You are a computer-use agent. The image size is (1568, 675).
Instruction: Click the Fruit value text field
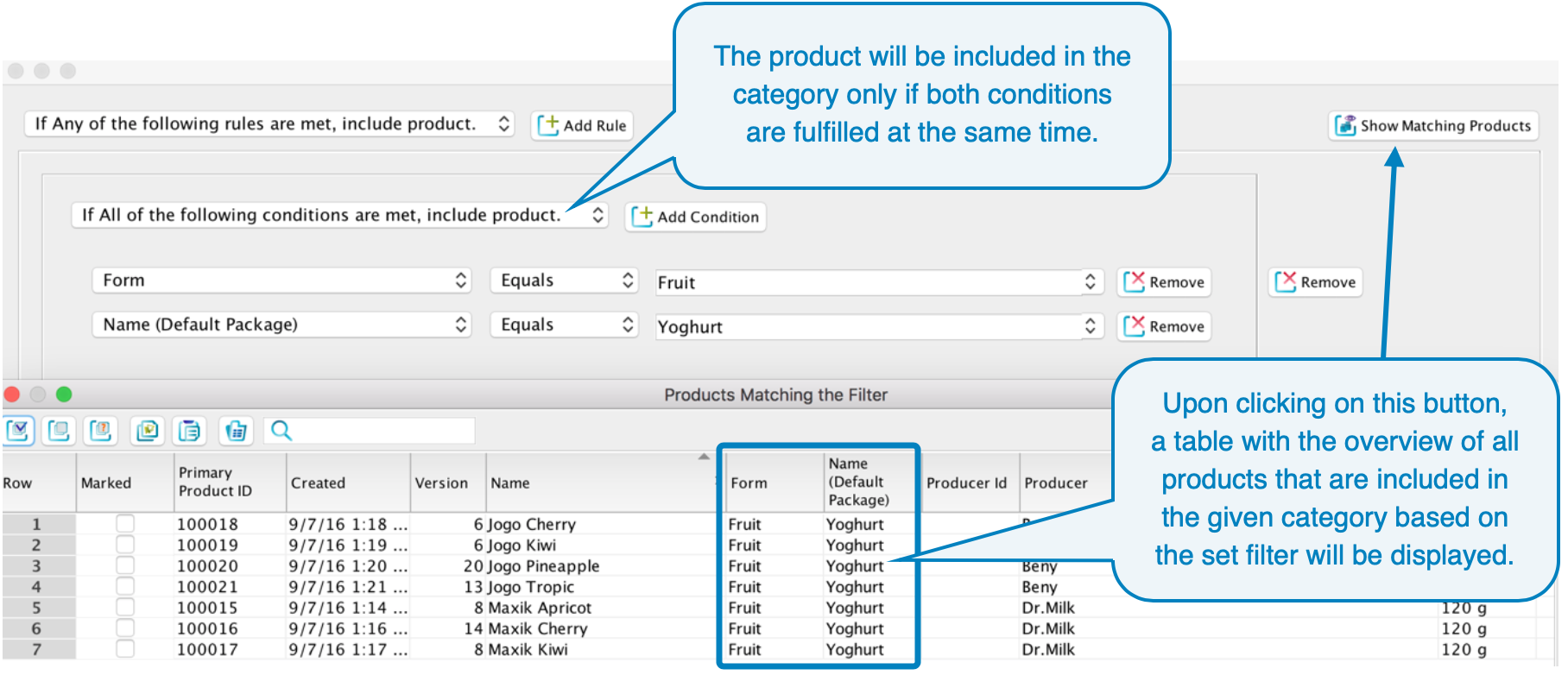[x=868, y=281]
